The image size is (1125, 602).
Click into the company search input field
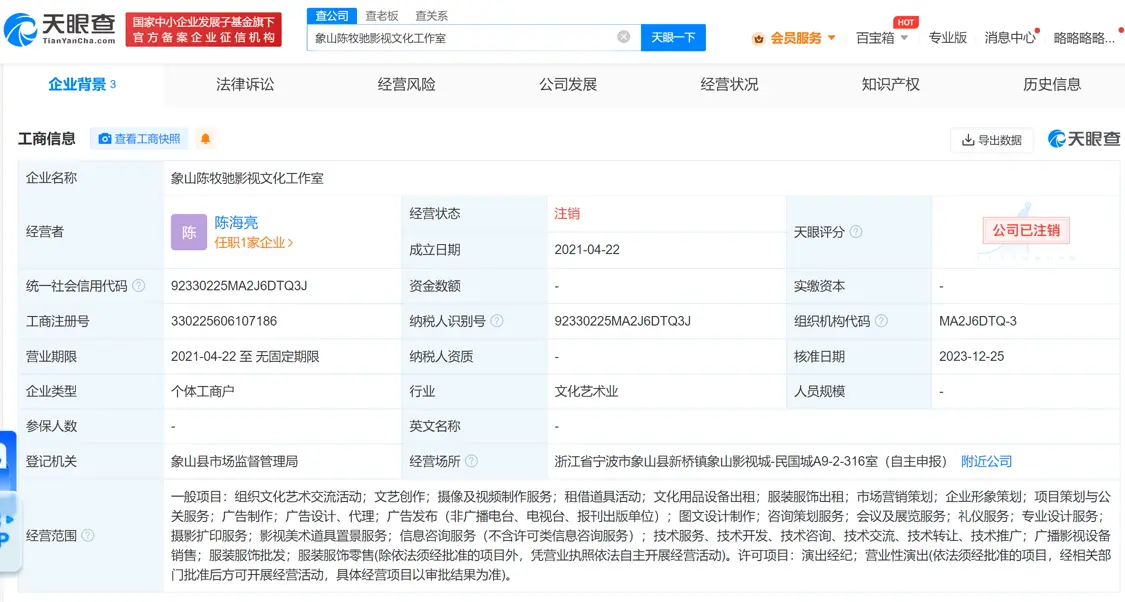pyautogui.click(x=460, y=38)
